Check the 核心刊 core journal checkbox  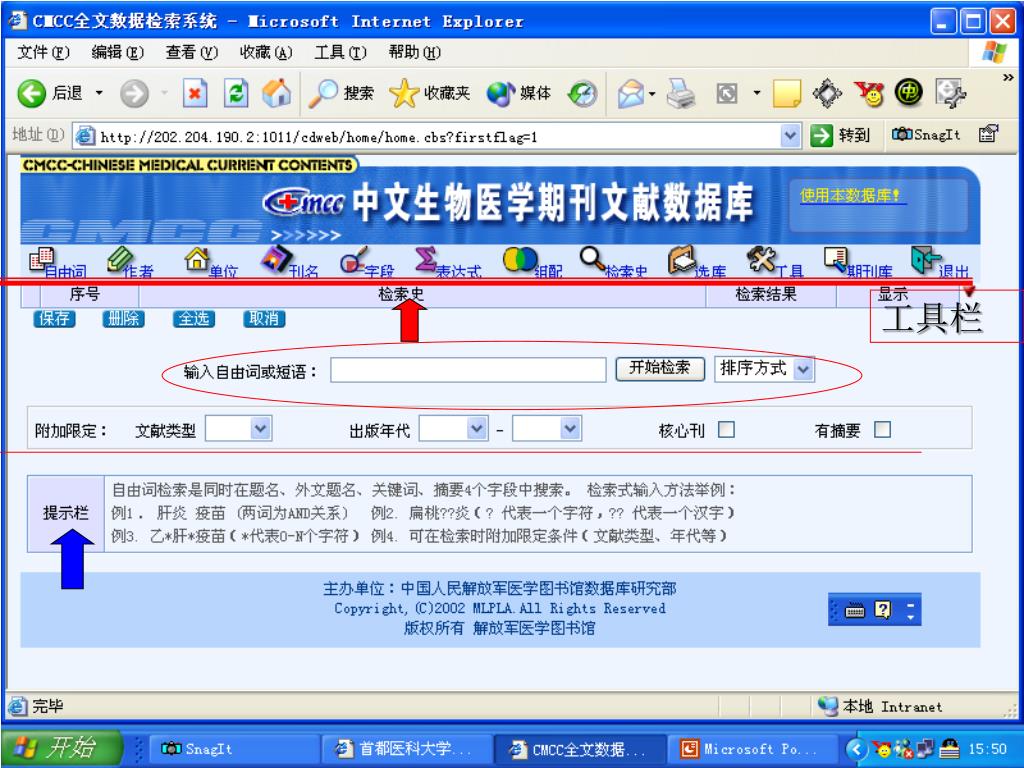pos(726,429)
